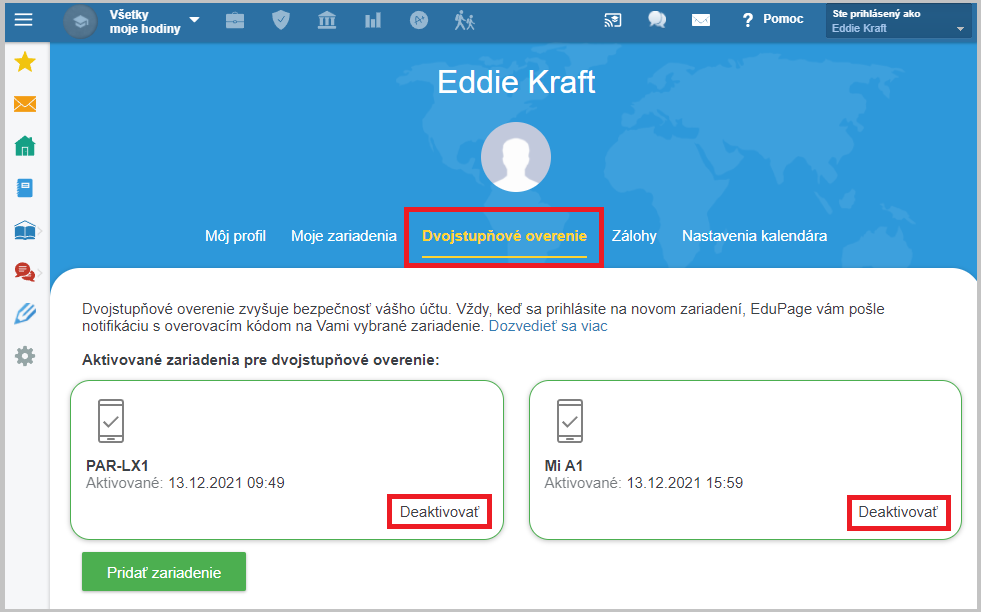Click the shield checkmark icon
Screen dimensions: 981x612
point(281,20)
